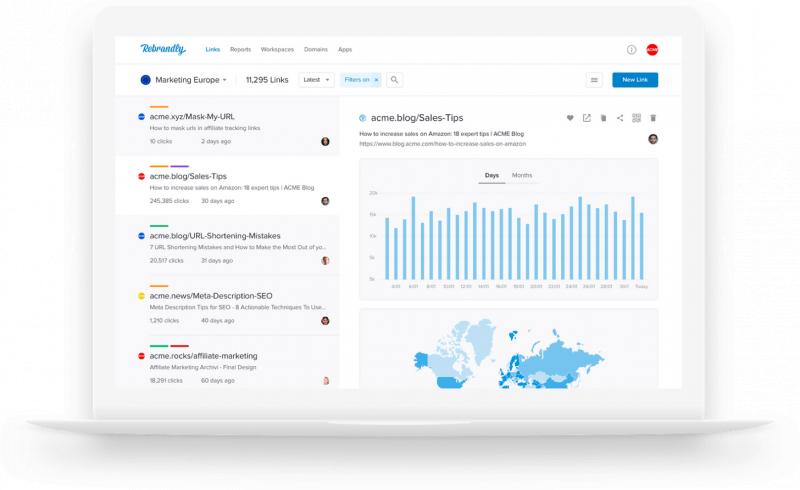Click the '245,385 clicks' text
The image size is (800, 490).
[169, 201]
